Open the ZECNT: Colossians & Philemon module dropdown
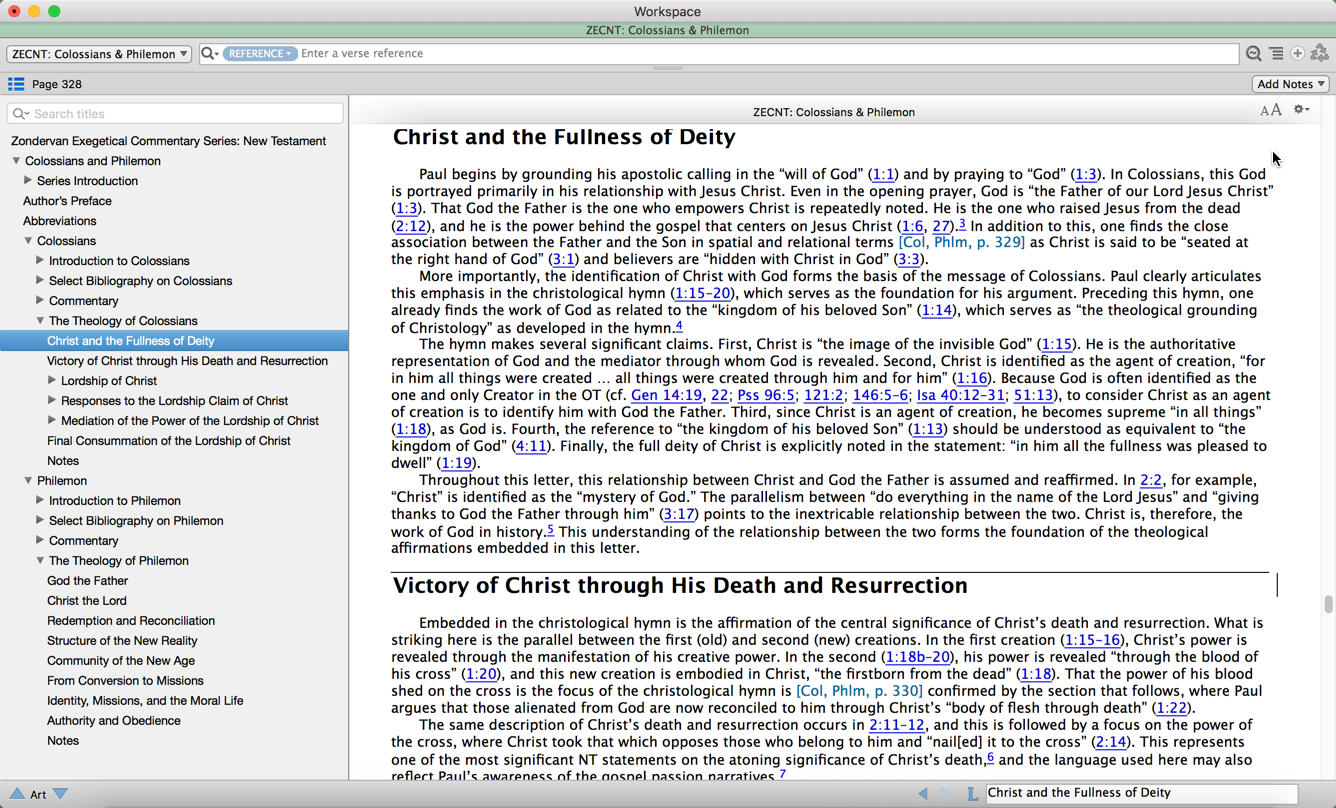 (99, 54)
